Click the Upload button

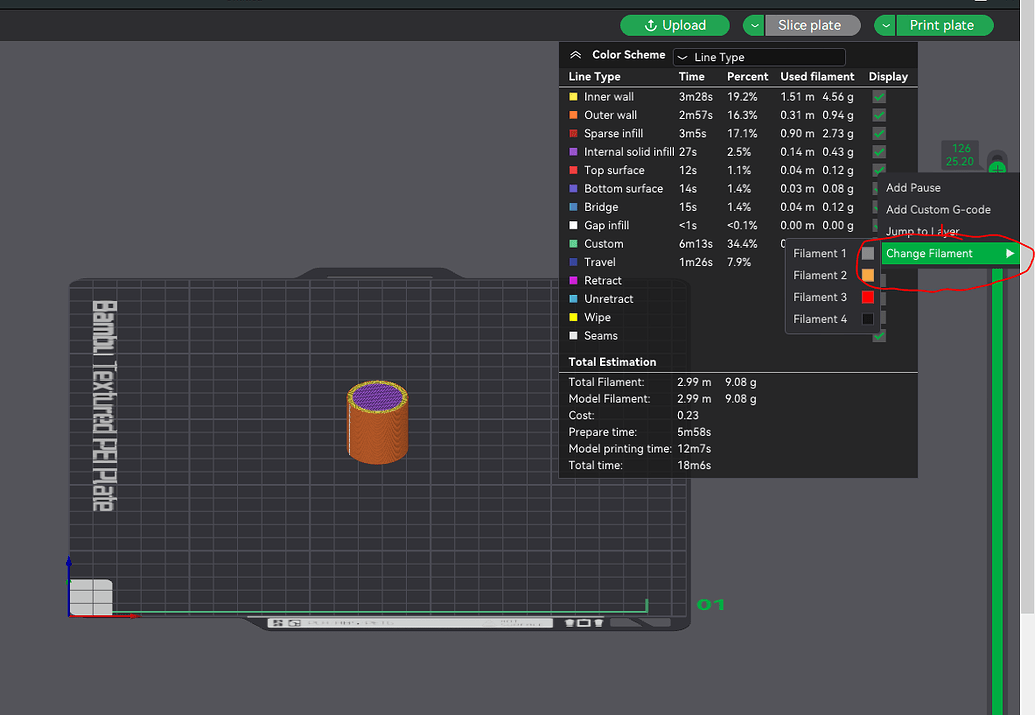(675, 25)
